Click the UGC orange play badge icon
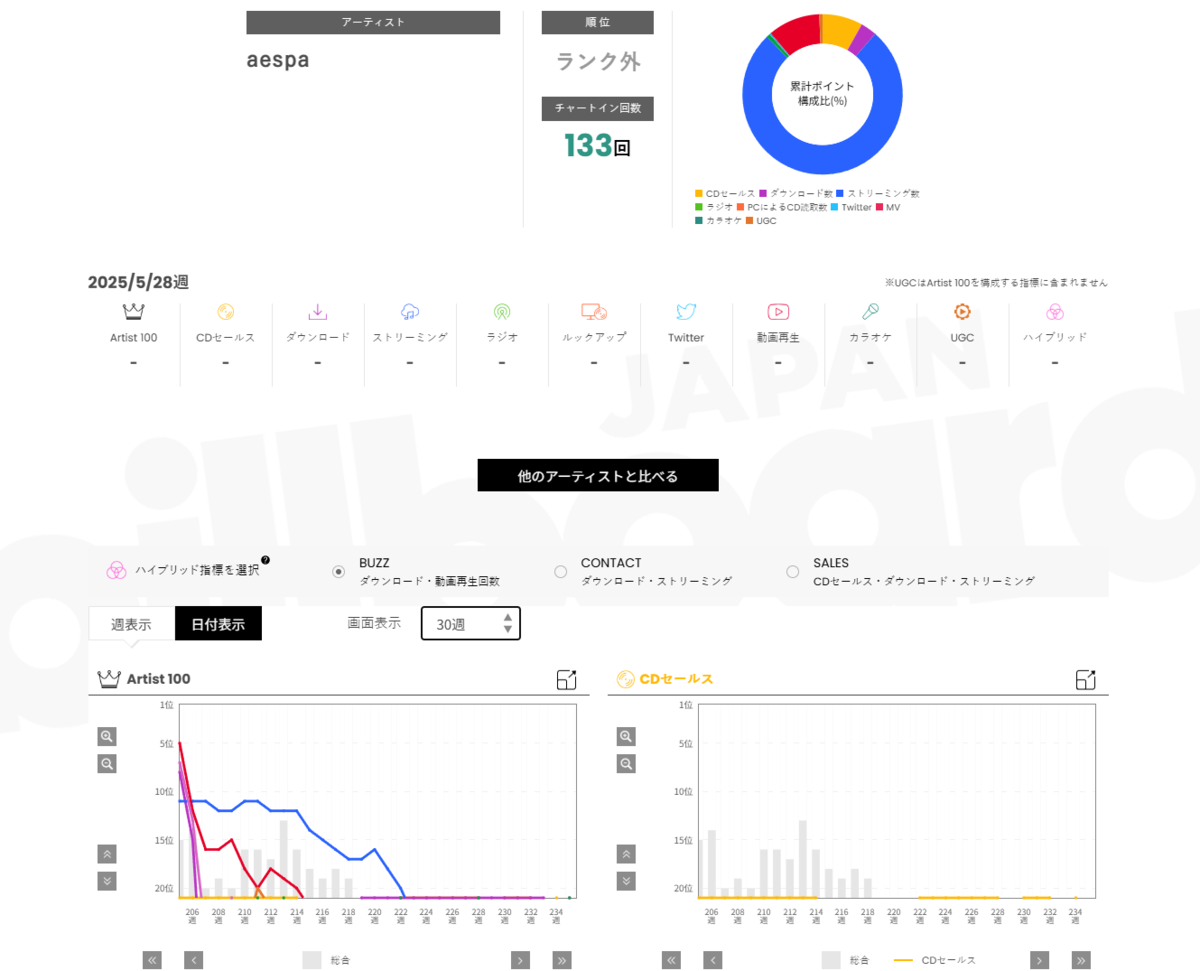The image size is (1200, 971). tap(962, 312)
